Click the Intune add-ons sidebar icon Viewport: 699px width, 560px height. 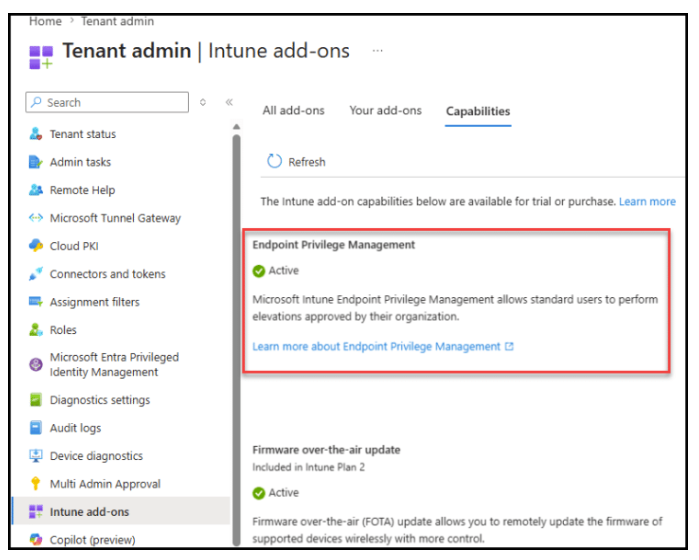36,512
